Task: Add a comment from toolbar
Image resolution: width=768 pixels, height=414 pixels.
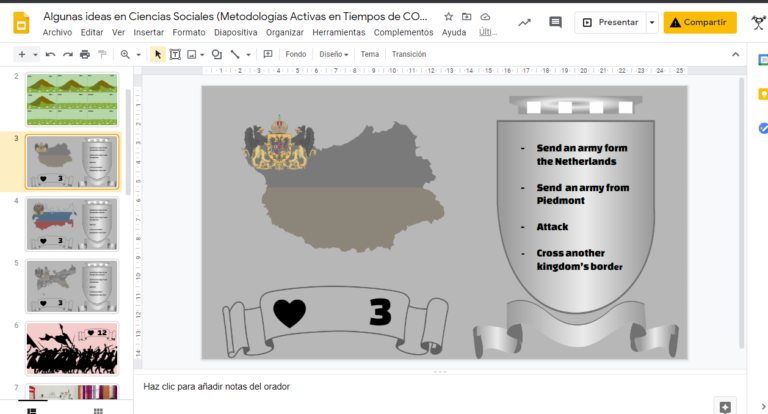Action: (268, 54)
